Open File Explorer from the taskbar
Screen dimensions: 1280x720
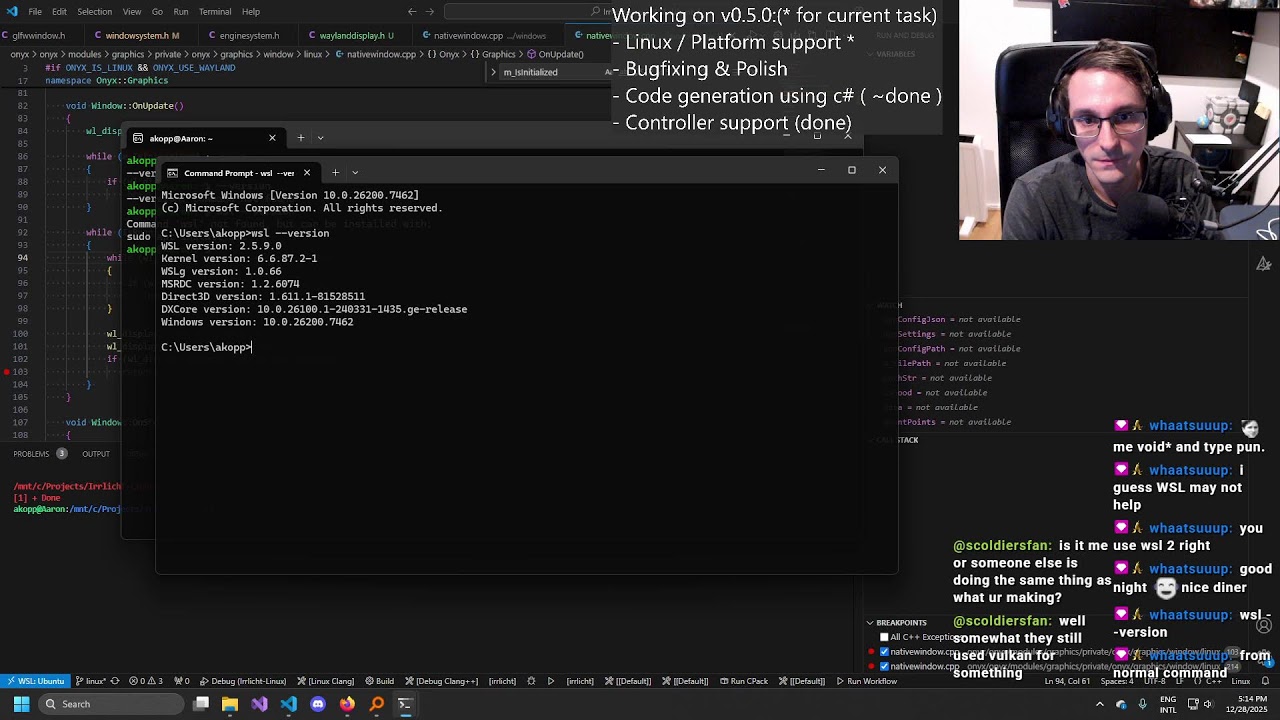pyautogui.click(x=230, y=704)
